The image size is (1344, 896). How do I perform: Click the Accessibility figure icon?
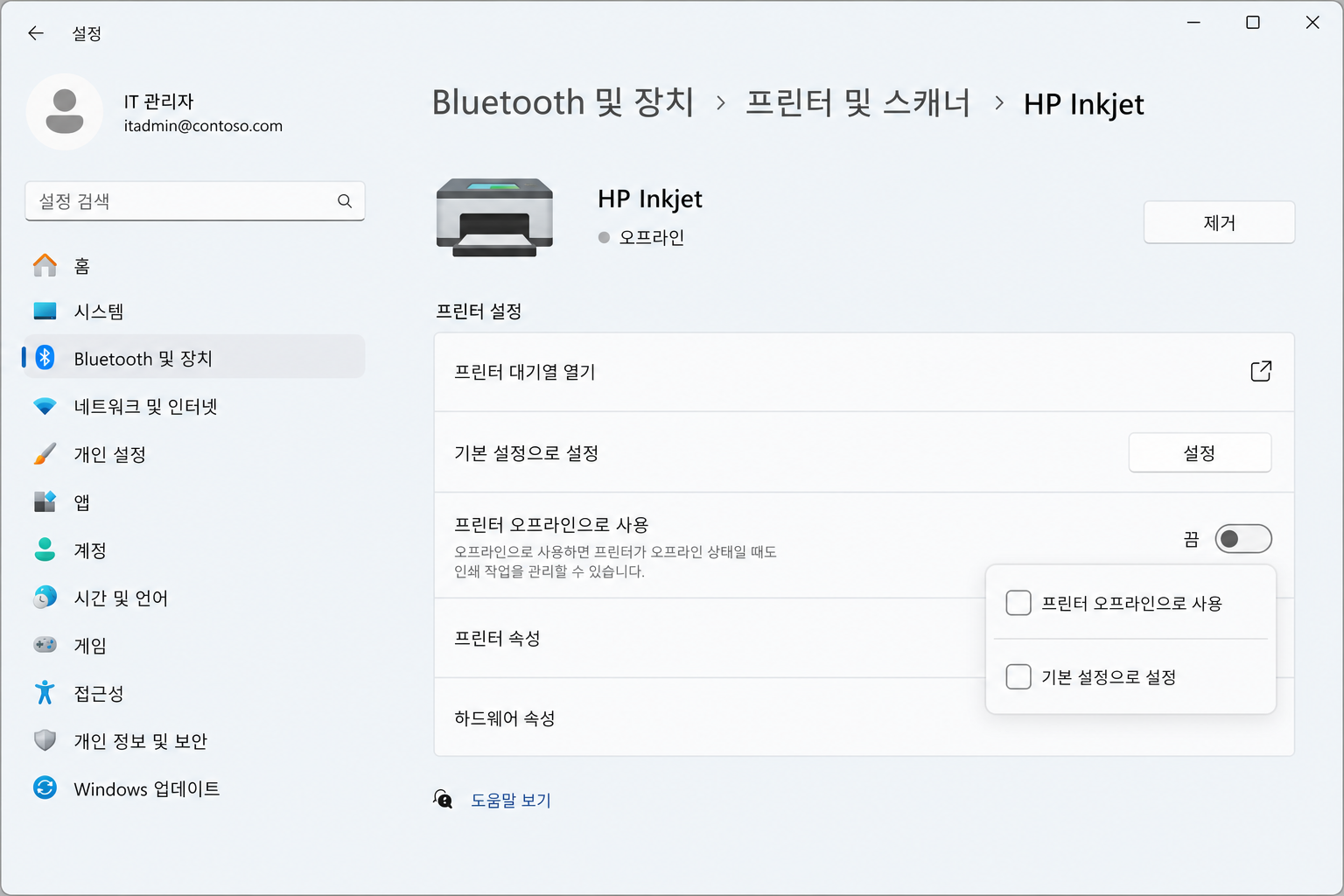tap(45, 692)
